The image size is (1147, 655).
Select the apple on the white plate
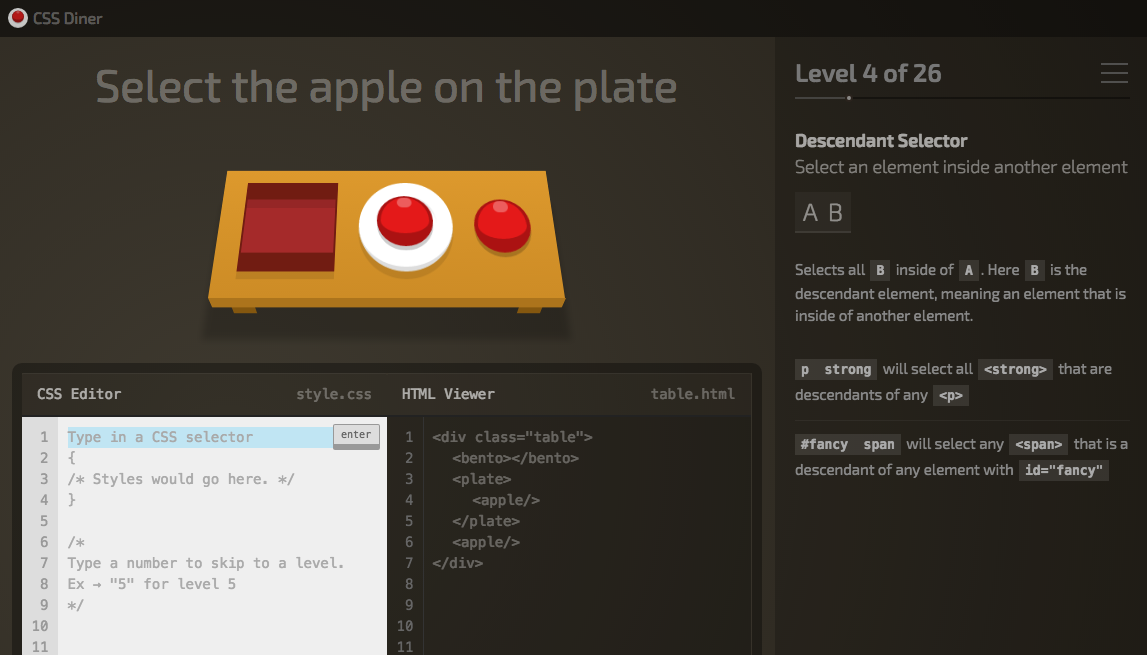[x=405, y=220]
